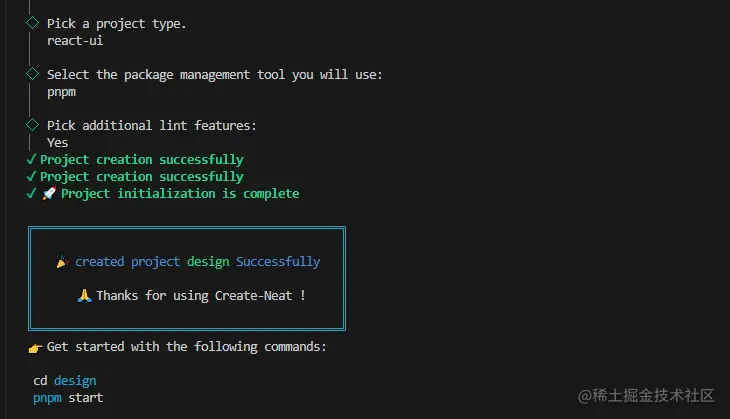Image resolution: width=730 pixels, height=419 pixels.
Task: Click the diamond marker beside Pick a project type
Action: 33,22
